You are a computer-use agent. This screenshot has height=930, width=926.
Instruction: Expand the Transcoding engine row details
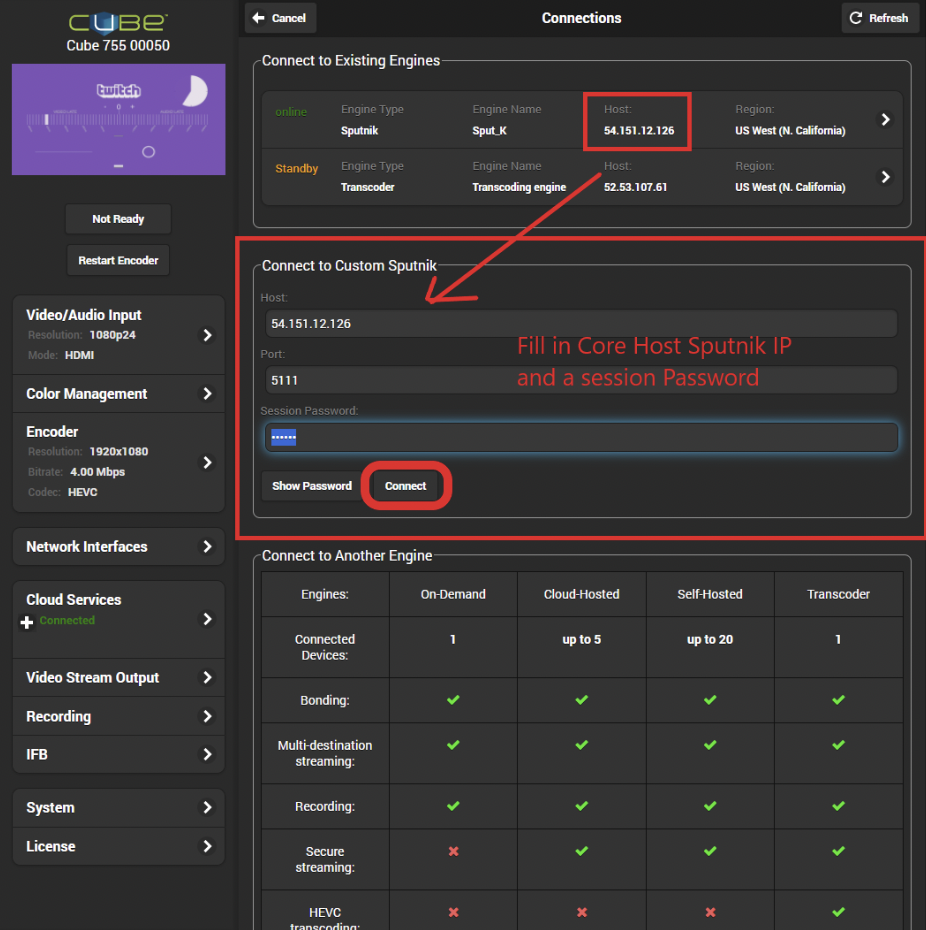tap(884, 176)
